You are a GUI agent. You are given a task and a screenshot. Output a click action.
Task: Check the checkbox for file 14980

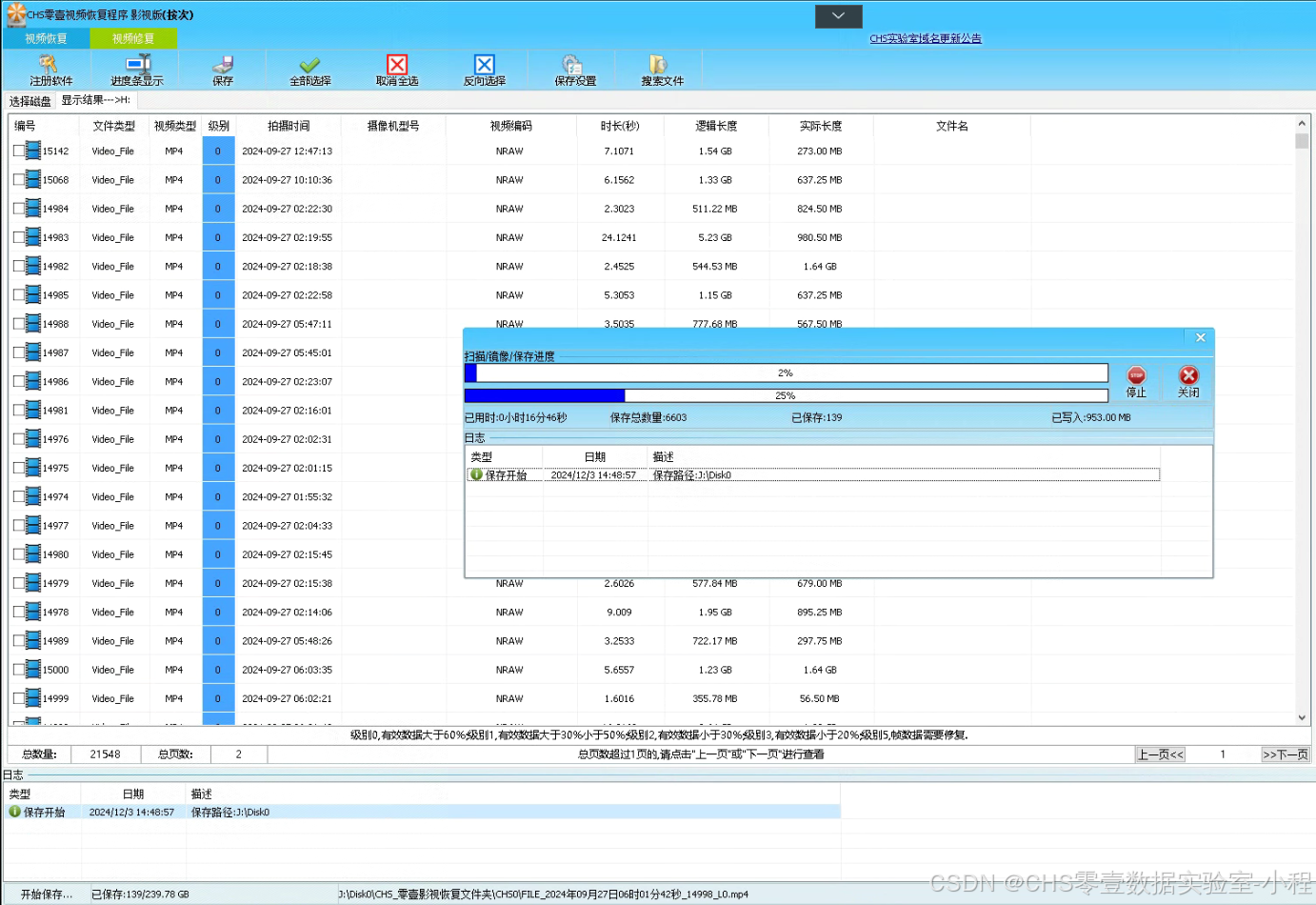pos(19,554)
